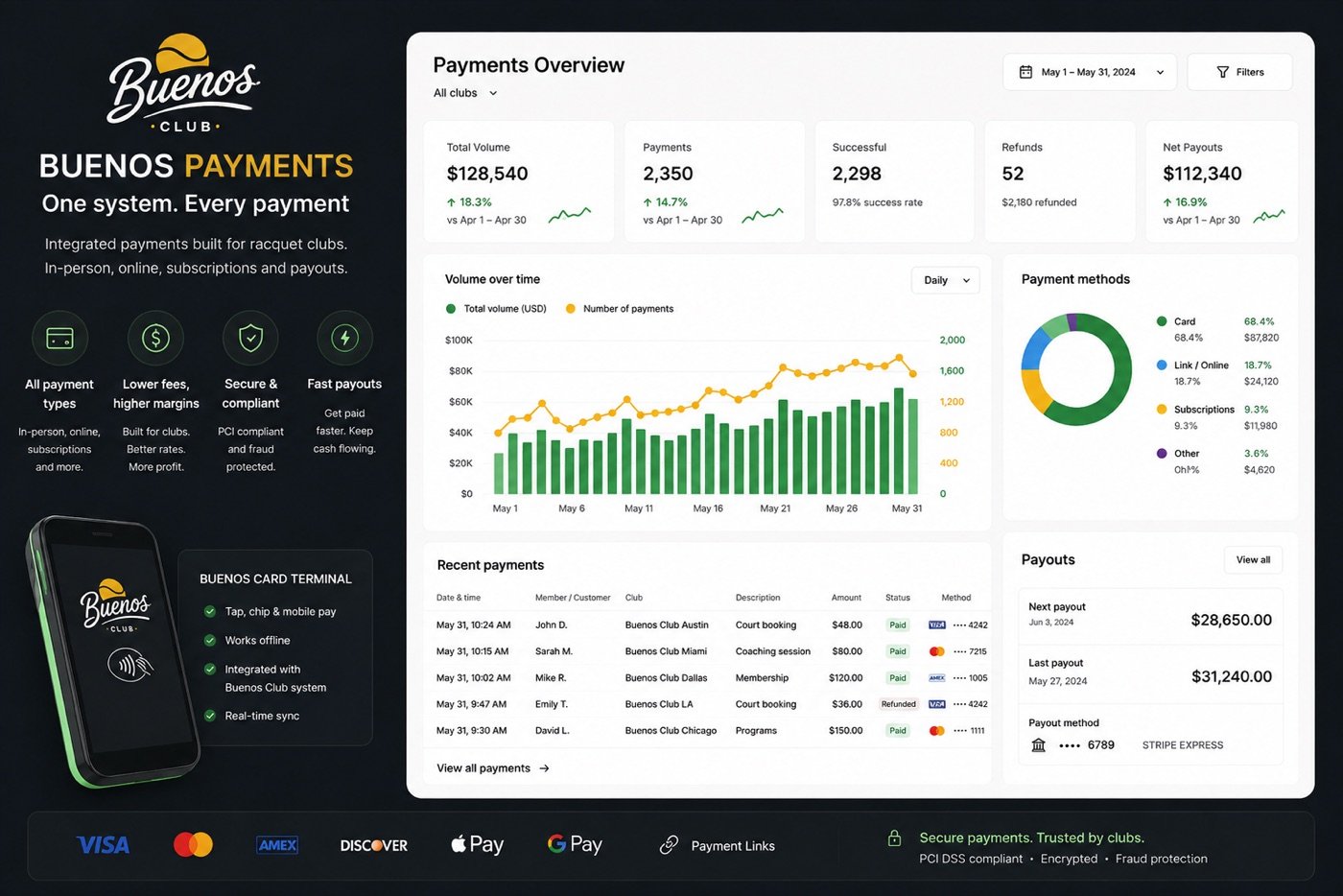This screenshot has height=896, width=1343.
Task: Click the Visa card icon in John D.'s row
Action: pyautogui.click(x=937, y=625)
